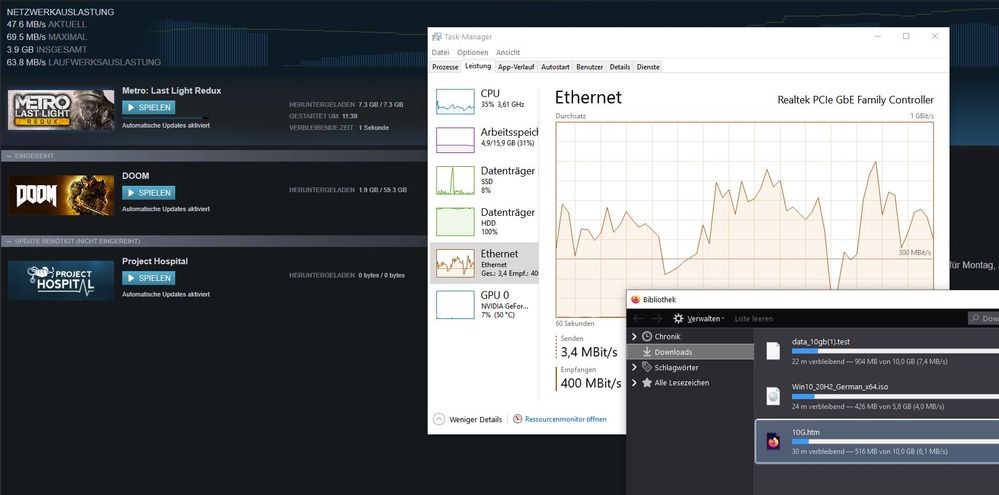Open the Datei menu in Task-Manager

coord(440,52)
